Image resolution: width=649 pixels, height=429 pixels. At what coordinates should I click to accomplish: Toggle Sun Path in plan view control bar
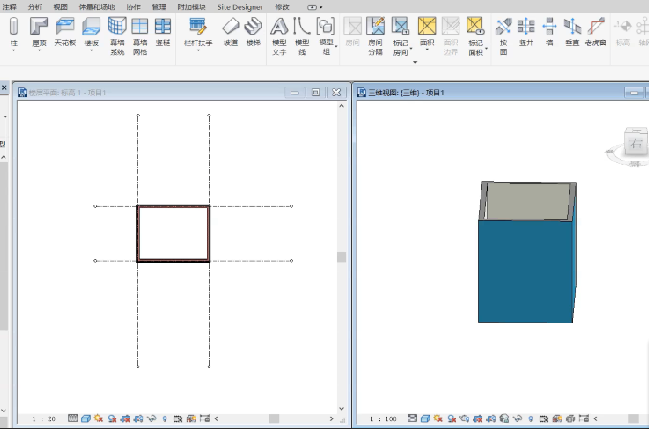pyautogui.click(x=99, y=418)
